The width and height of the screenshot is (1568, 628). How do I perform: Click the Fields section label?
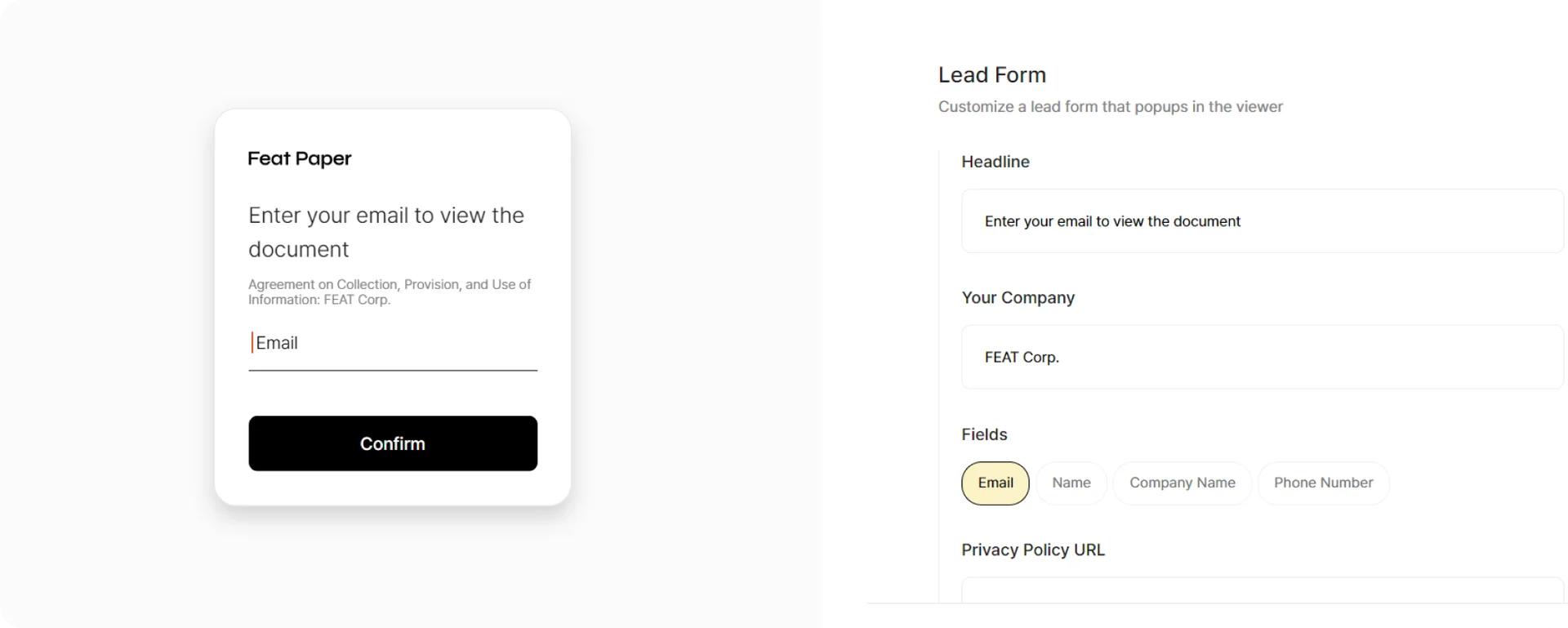[x=984, y=434]
